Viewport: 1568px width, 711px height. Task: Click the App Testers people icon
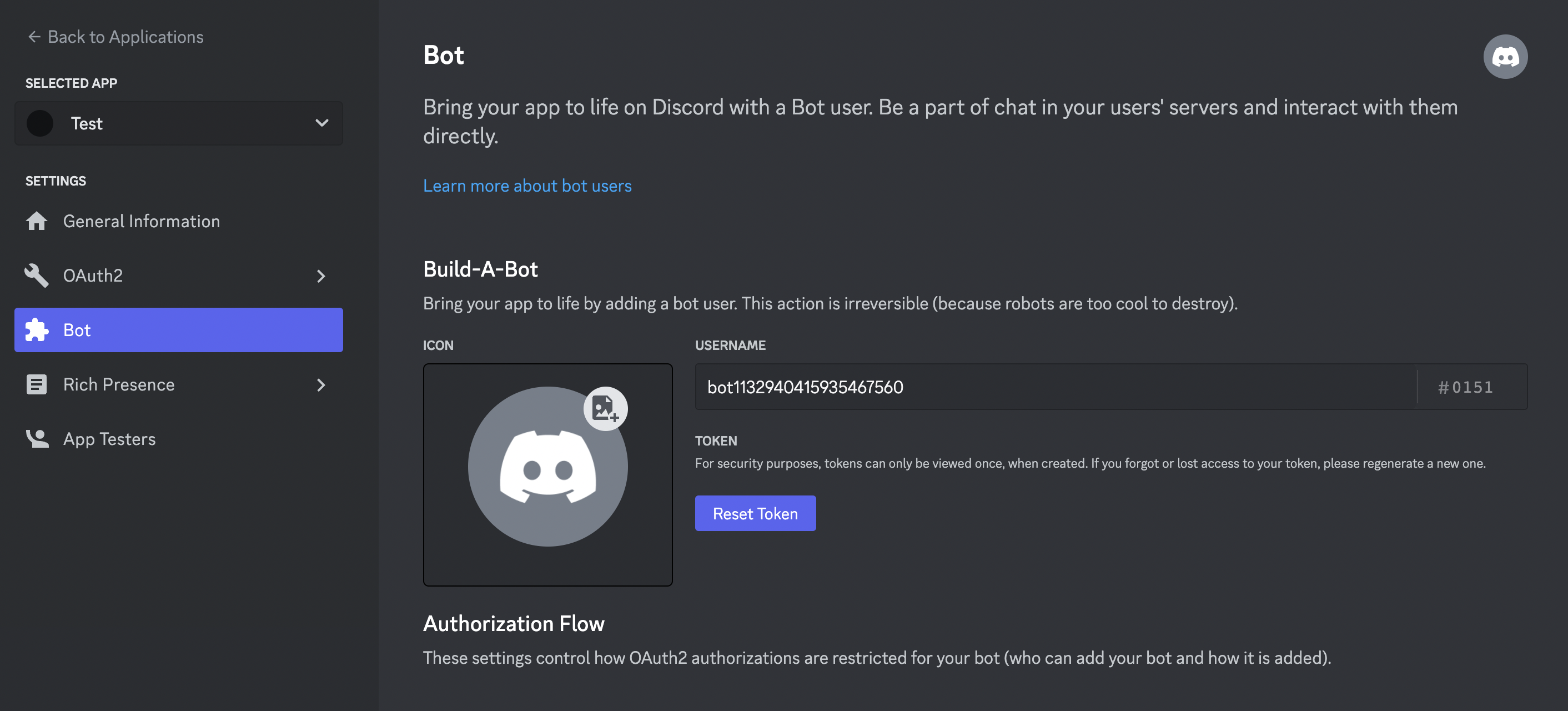click(37, 439)
